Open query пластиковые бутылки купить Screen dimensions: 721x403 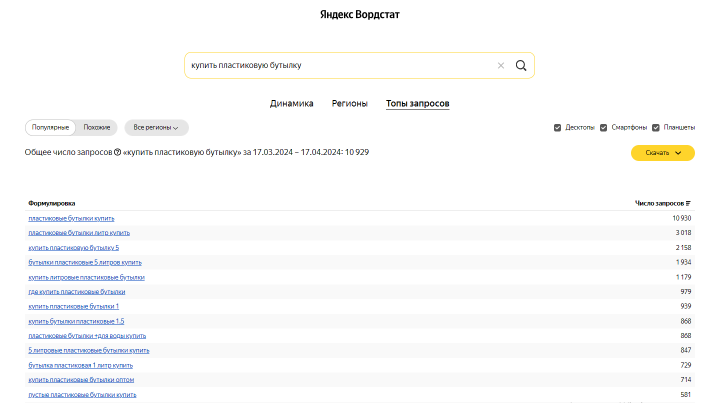71,219
